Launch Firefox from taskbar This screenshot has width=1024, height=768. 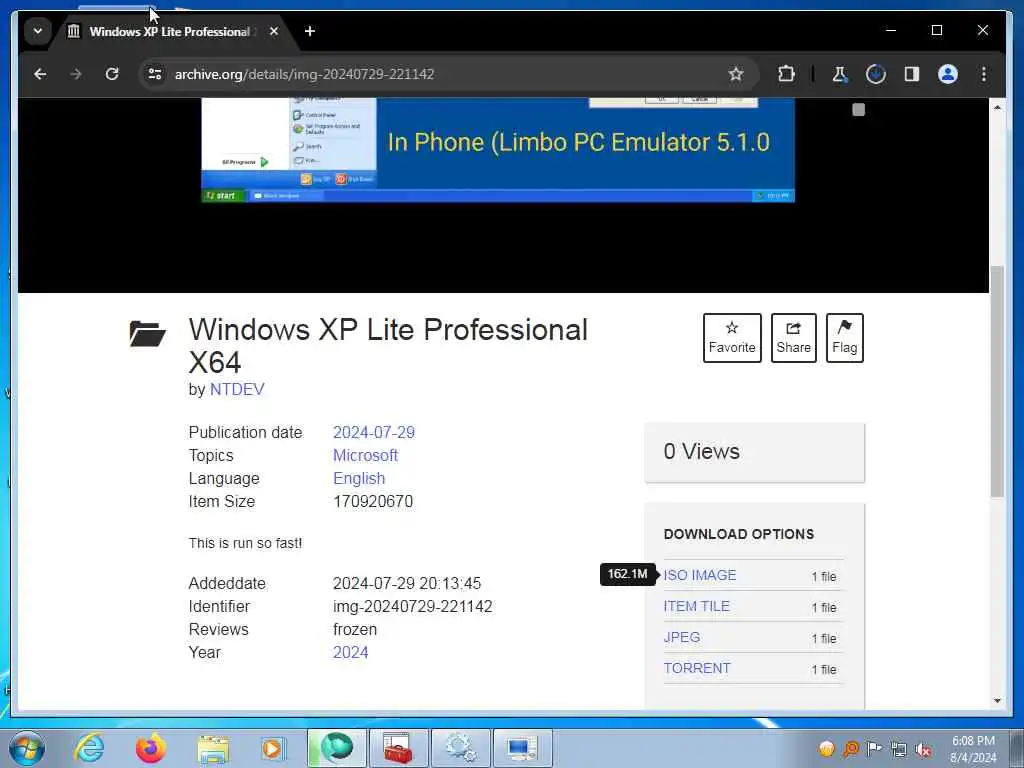coord(151,748)
